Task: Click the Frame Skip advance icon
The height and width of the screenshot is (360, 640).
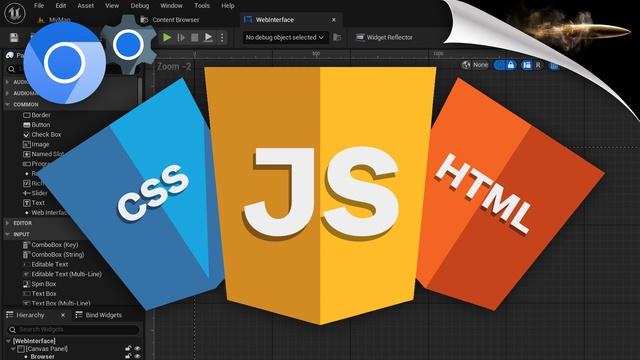Action: point(181,38)
